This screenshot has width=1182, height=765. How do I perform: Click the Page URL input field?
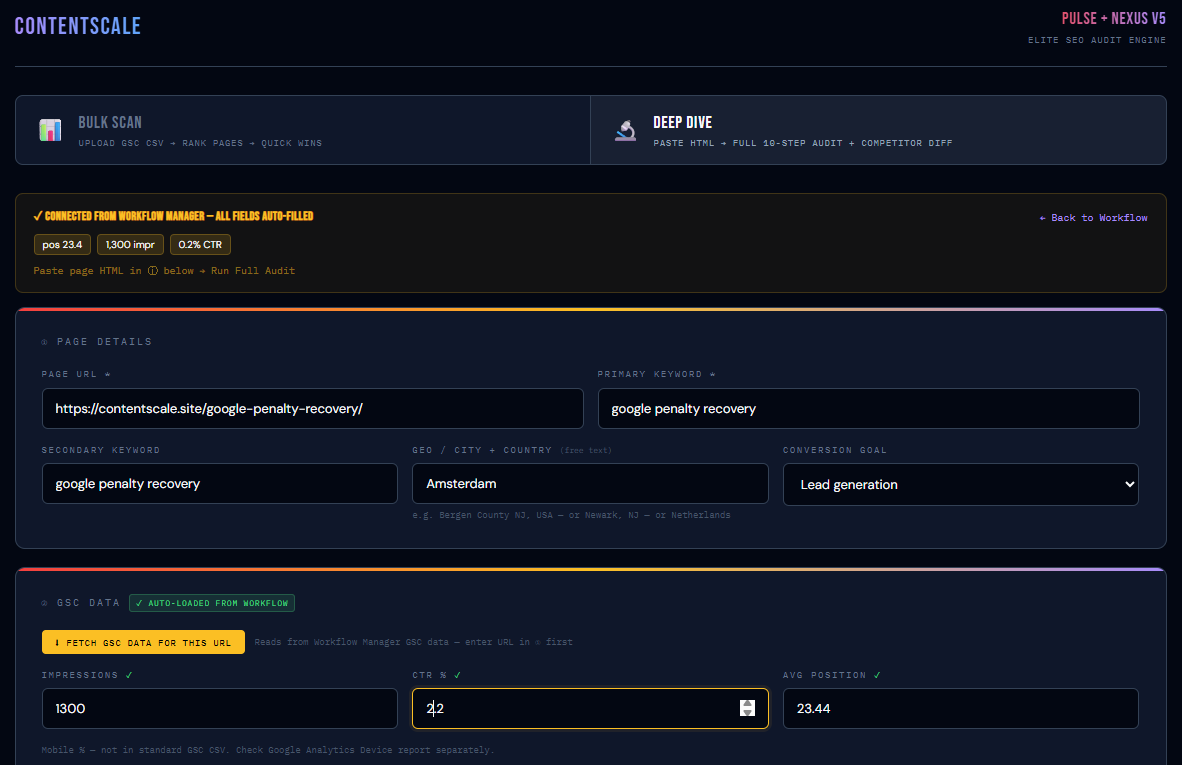click(312, 408)
